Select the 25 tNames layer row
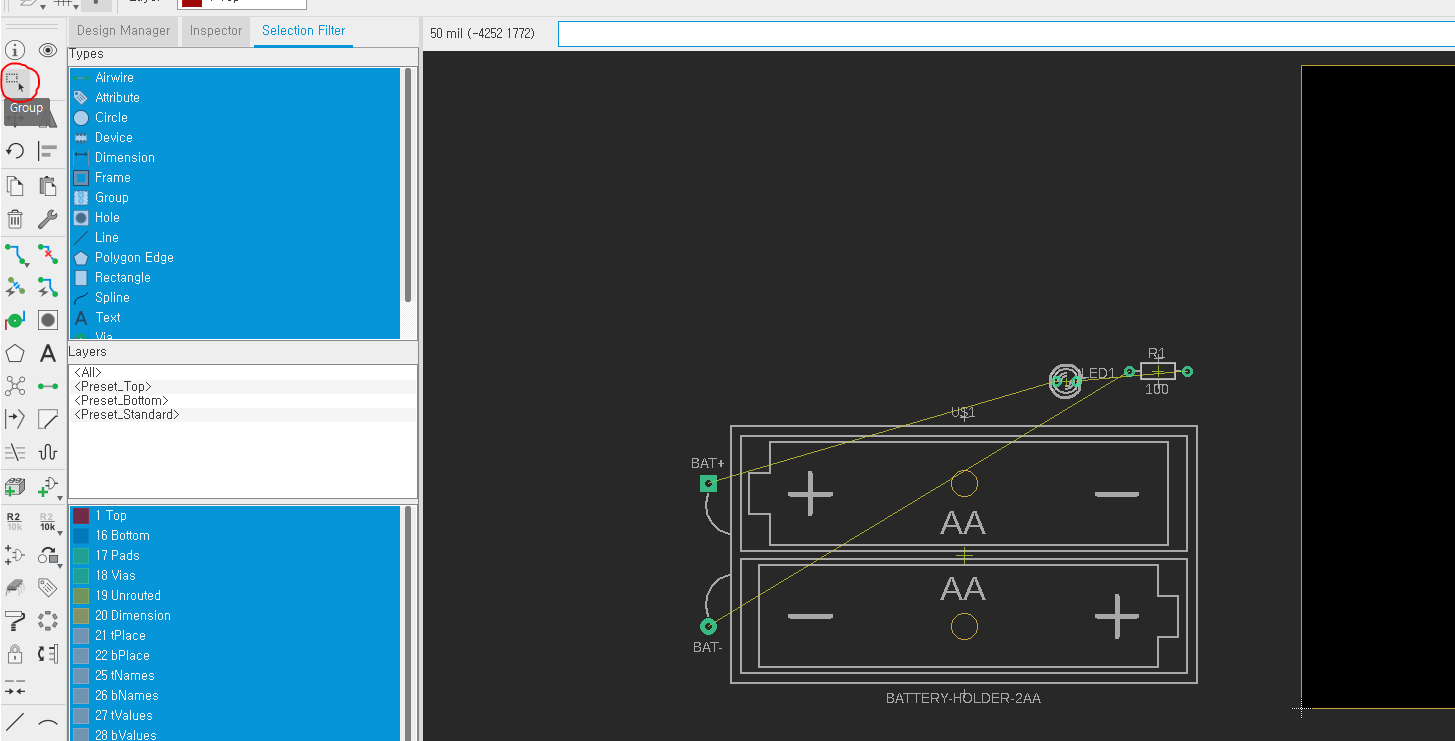 236,675
